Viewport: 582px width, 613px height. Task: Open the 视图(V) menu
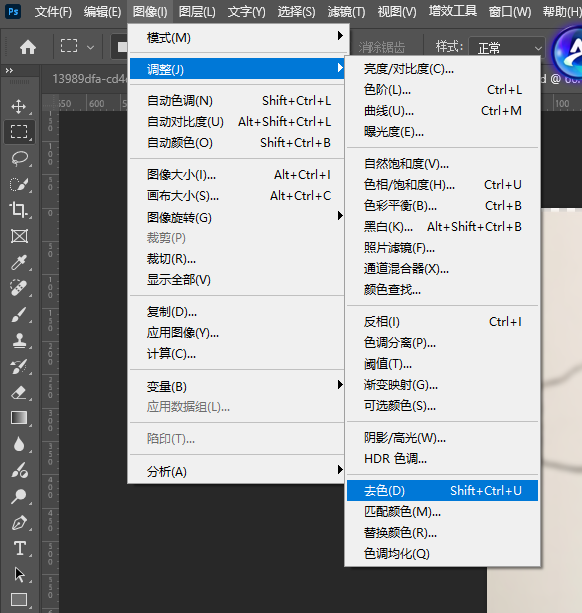pos(397,12)
